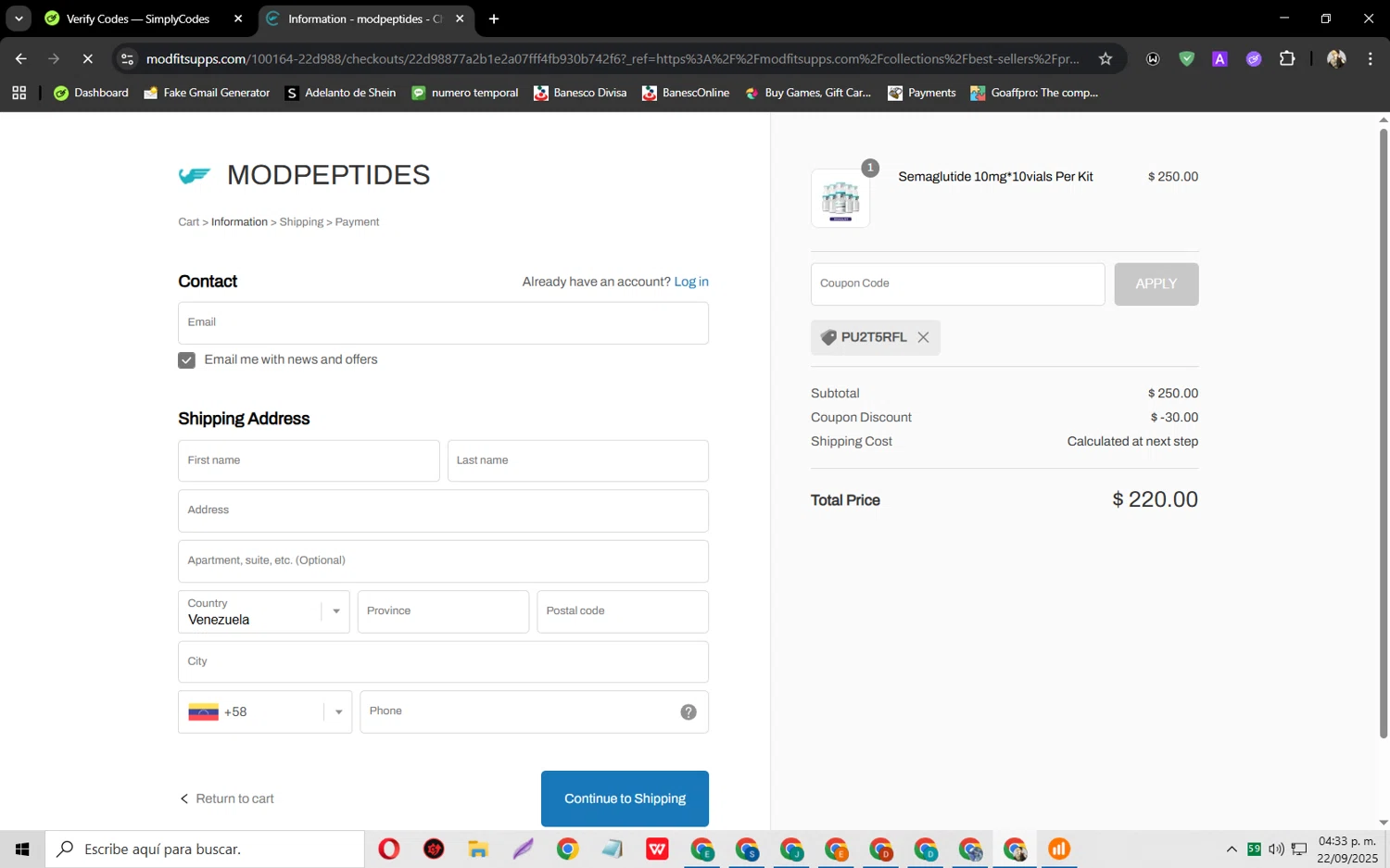Open the +58 phone country code dropdown
Screen dimensions: 1390x868
click(x=265, y=711)
